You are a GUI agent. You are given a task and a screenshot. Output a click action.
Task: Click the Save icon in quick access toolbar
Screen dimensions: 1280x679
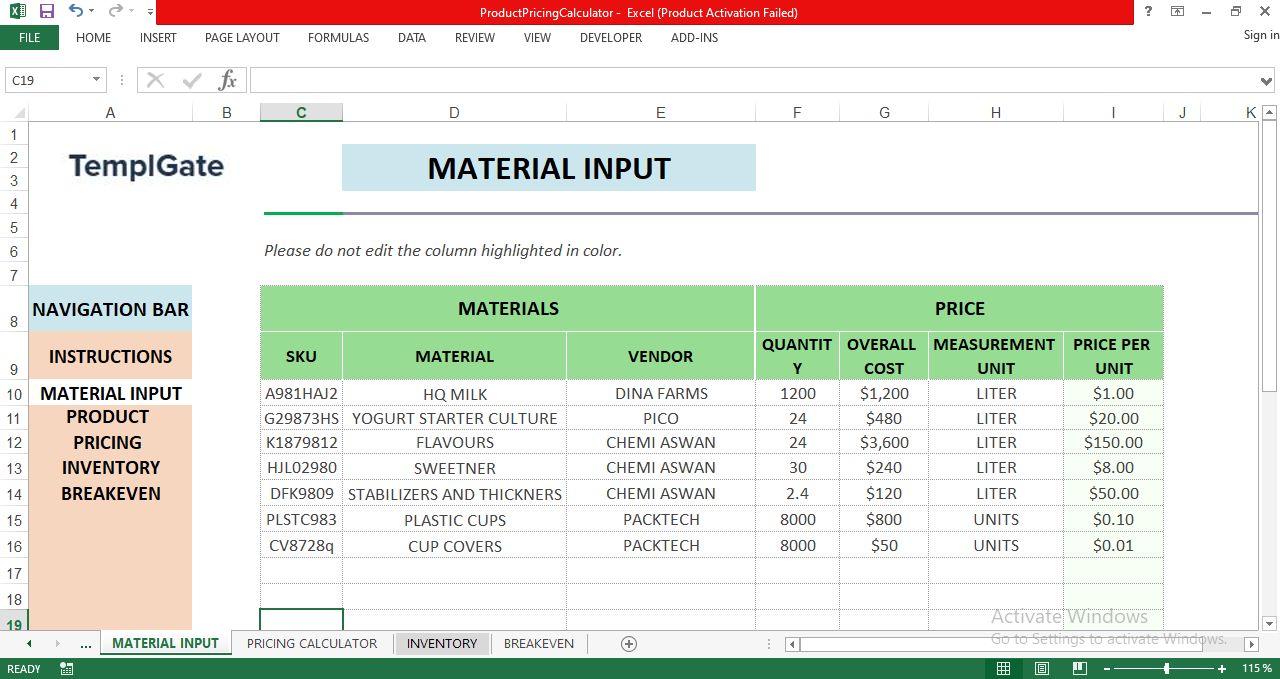46,11
